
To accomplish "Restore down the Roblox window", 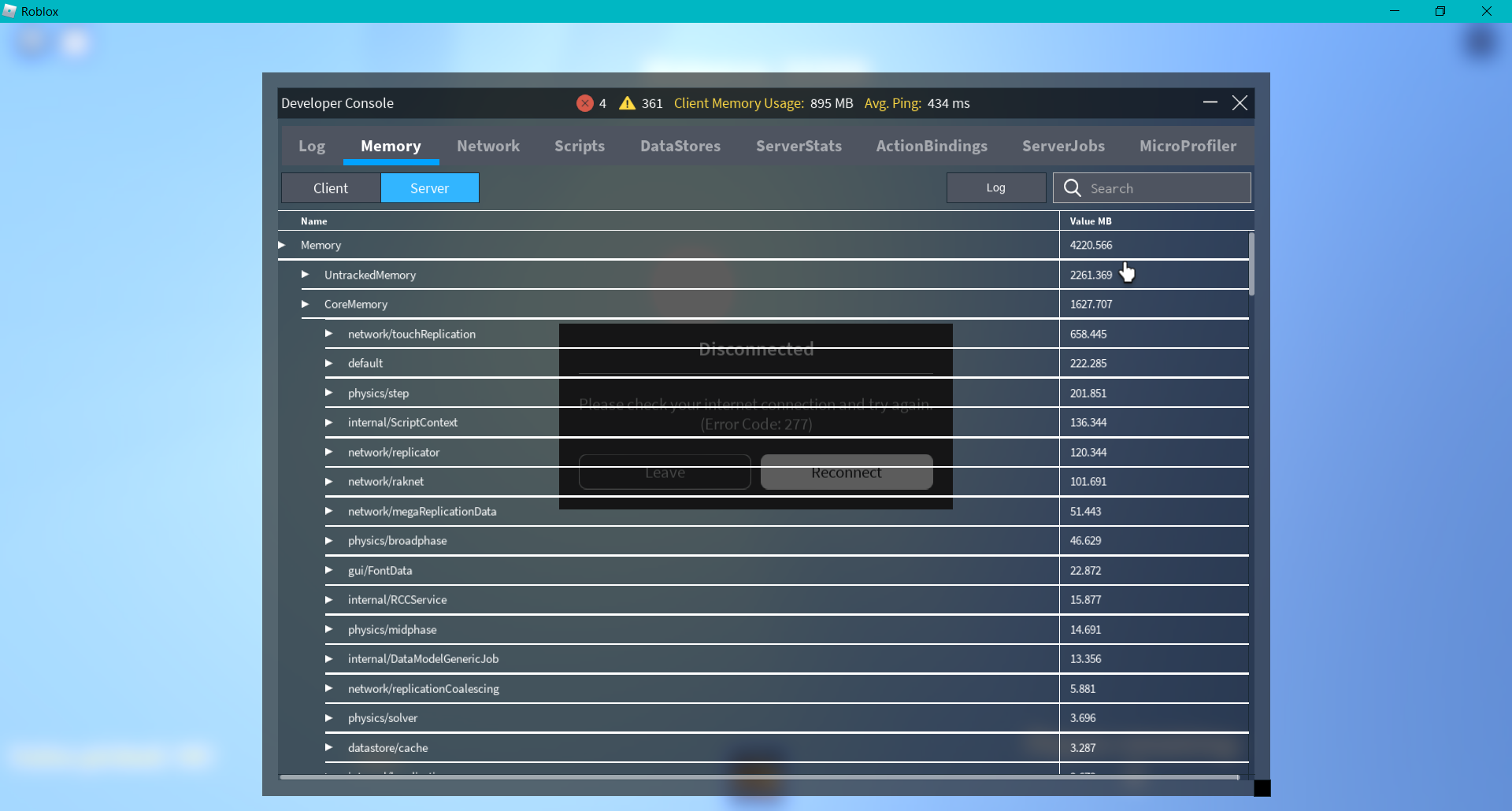I will pyautogui.click(x=1440, y=11).
